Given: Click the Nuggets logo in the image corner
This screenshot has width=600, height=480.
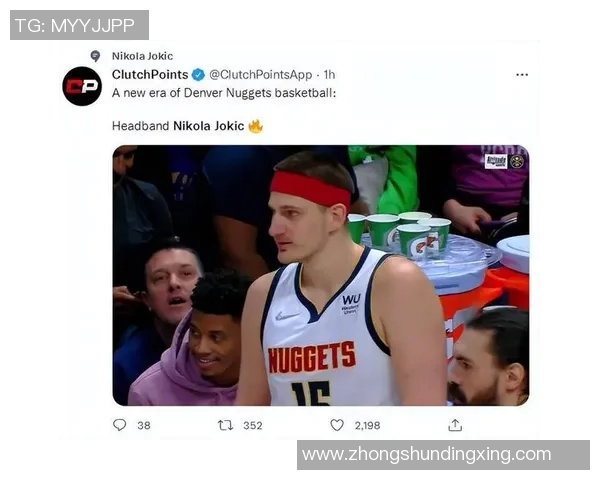Looking at the screenshot, I should 517,162.
